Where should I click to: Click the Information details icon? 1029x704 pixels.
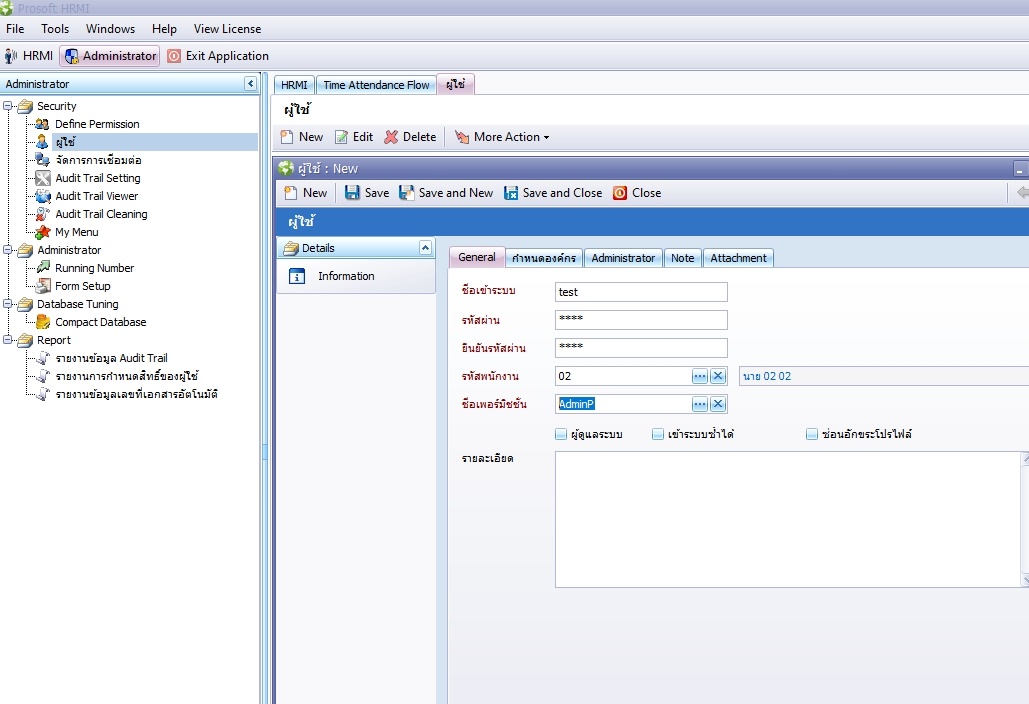point(297,276)
